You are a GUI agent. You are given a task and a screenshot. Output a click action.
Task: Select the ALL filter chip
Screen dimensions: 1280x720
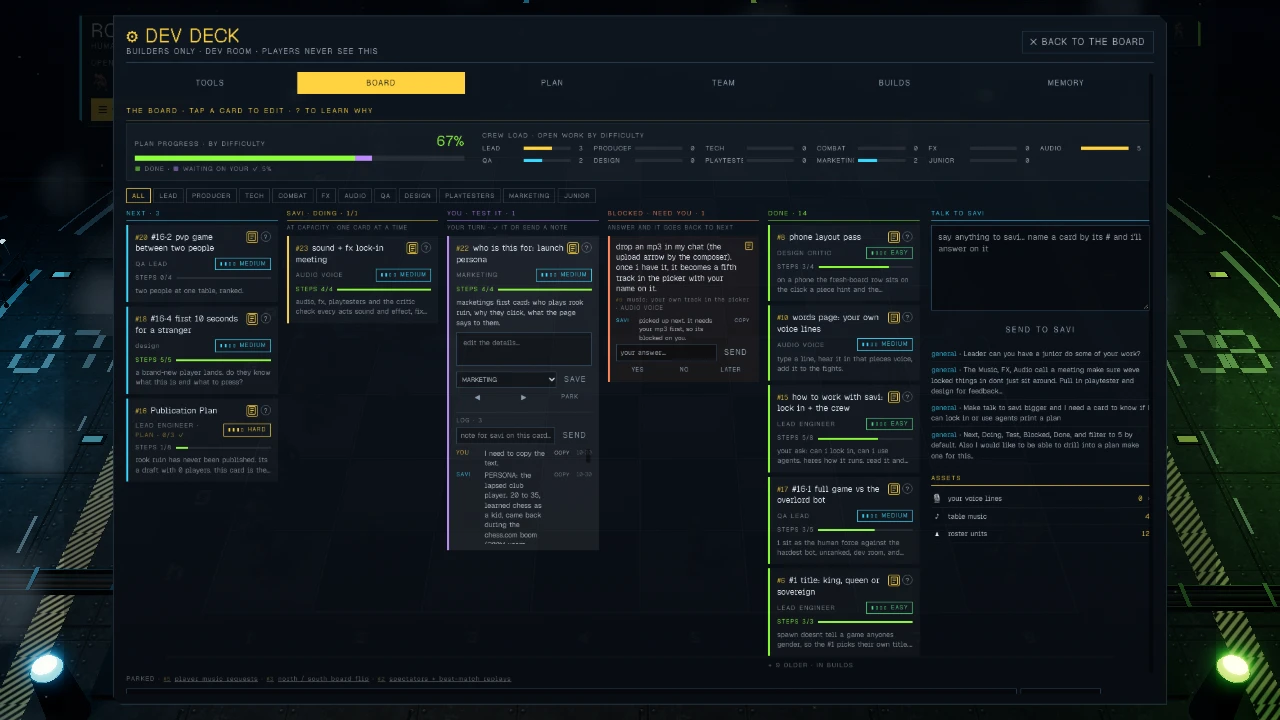[138, 196]
